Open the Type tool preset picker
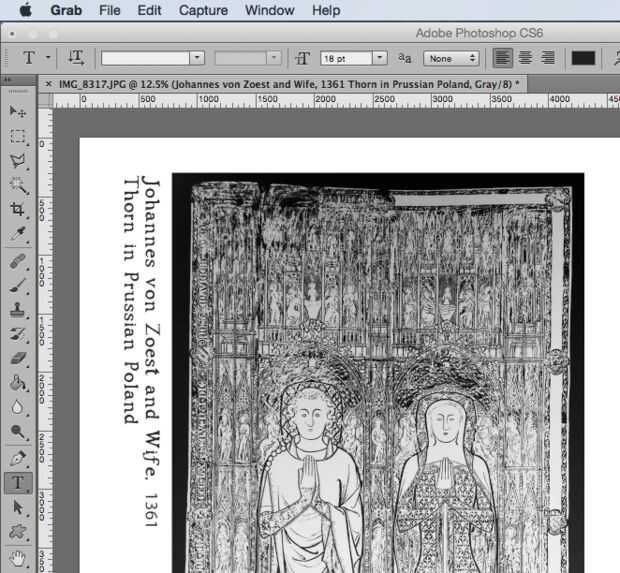 tap(48, 57)
